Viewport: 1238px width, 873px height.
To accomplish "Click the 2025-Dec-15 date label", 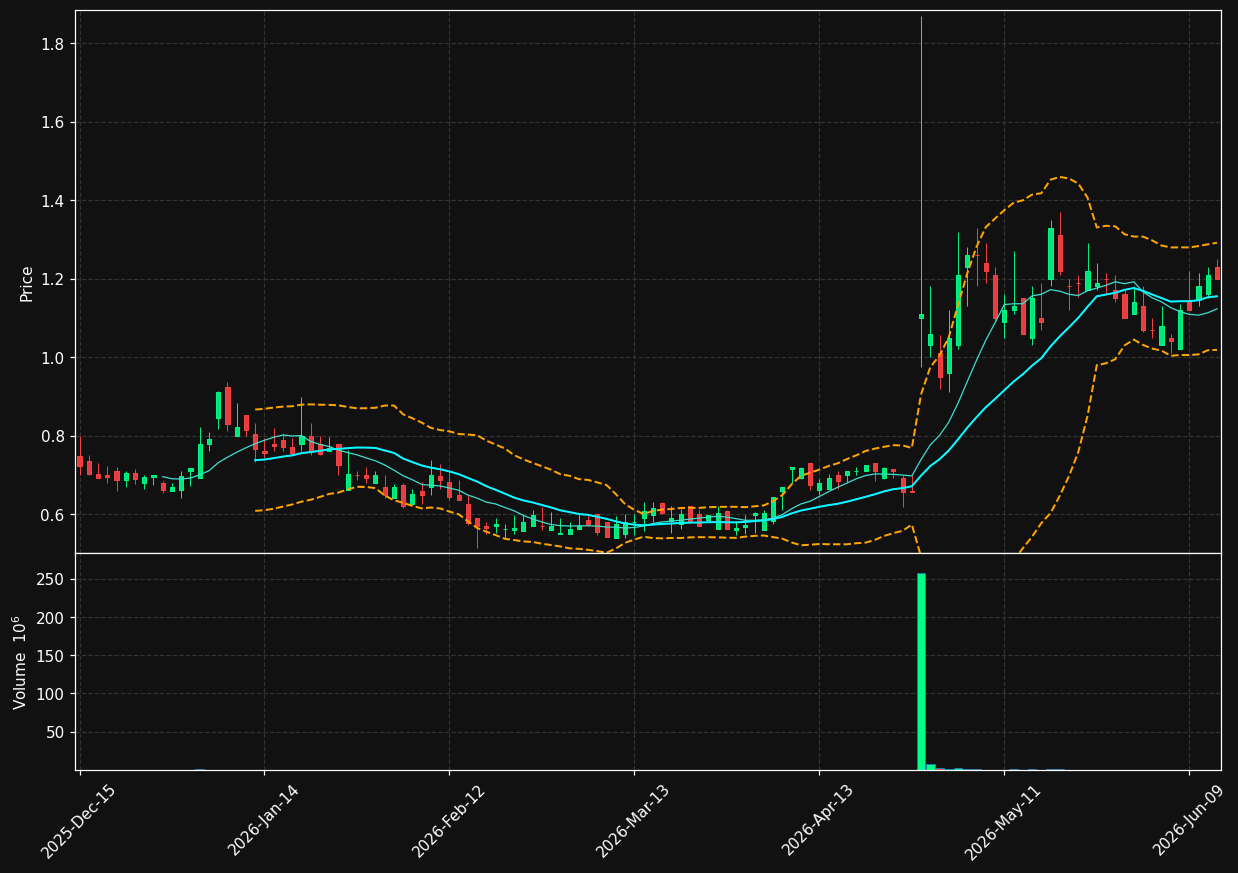I will point(78,822).
